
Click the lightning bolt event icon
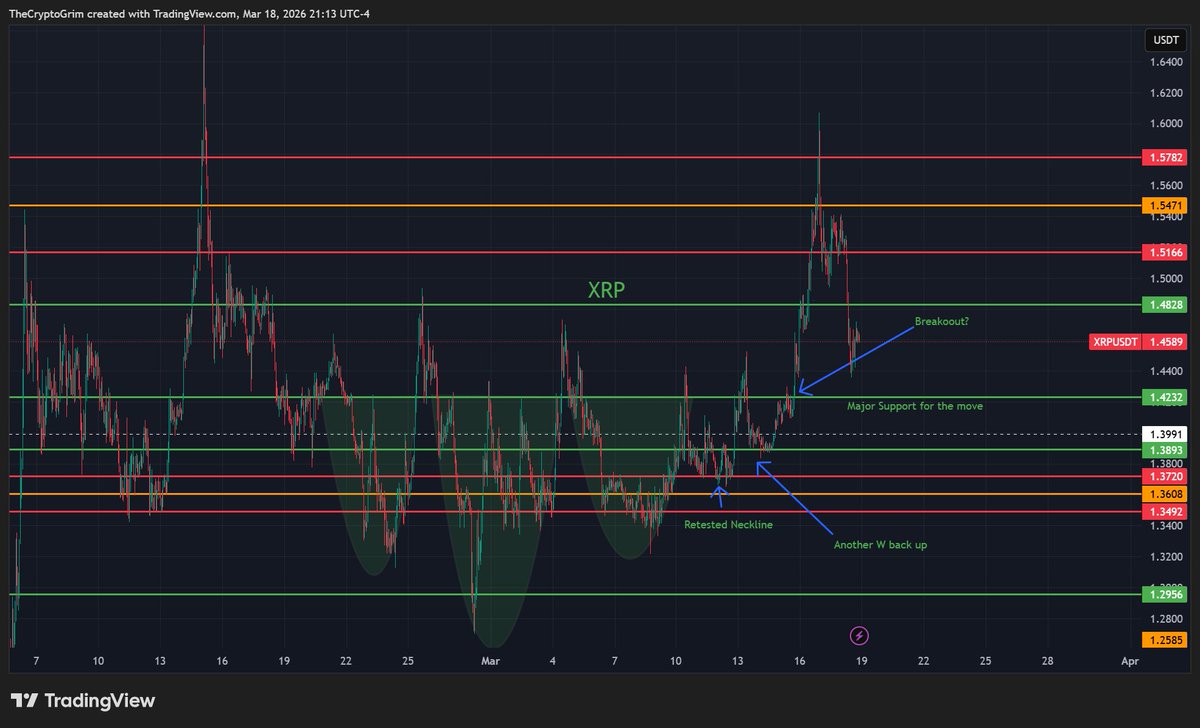[x=859, y=635]
